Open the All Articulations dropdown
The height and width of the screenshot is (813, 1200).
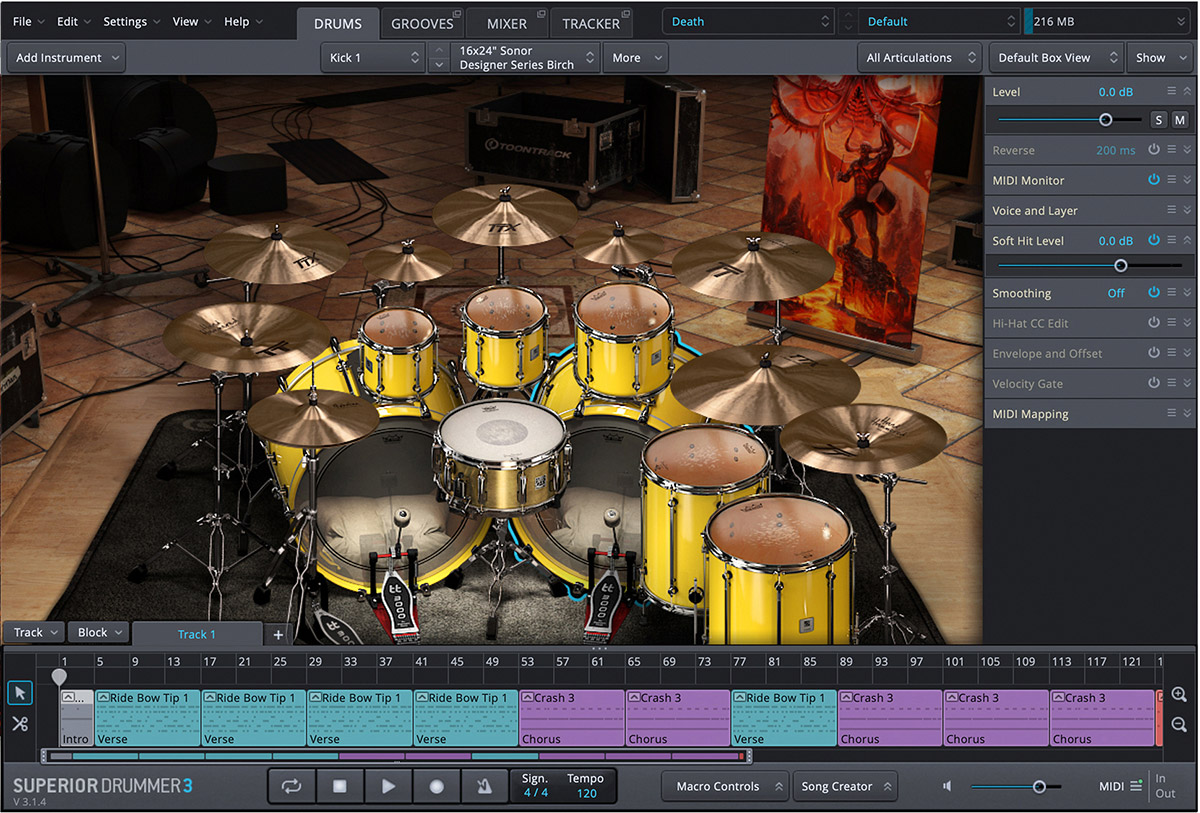(919, 58)
